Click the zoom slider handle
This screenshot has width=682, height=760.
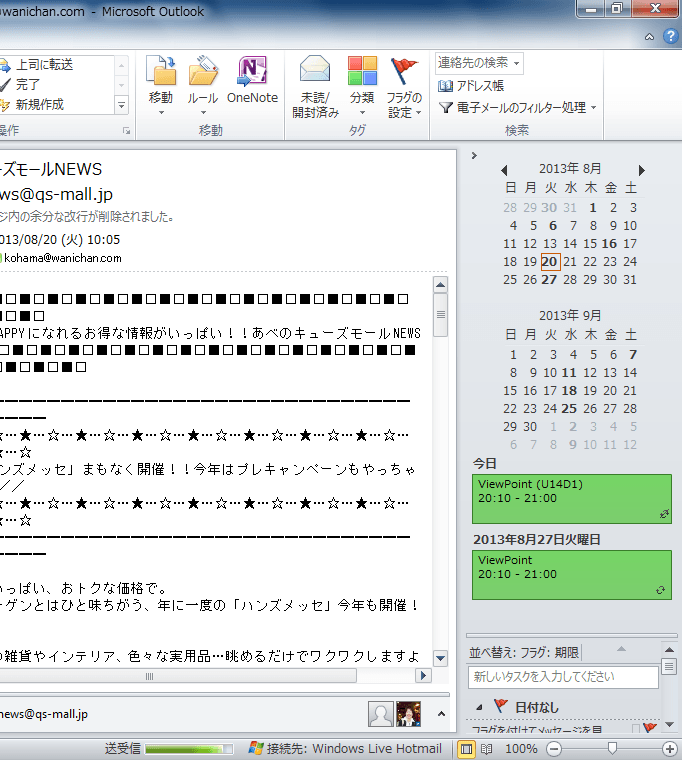[612, 749]
